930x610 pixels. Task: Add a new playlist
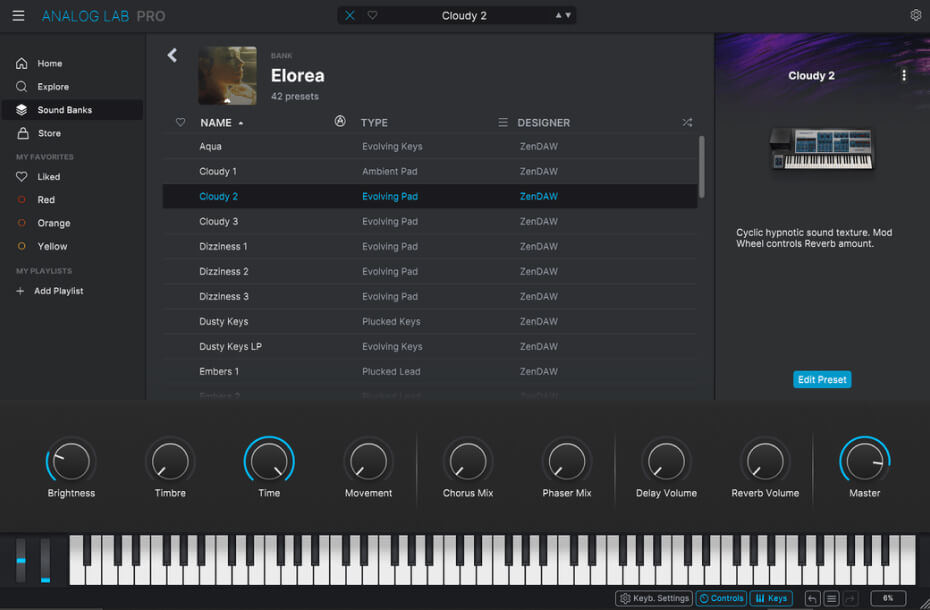[x=50, y=291]
